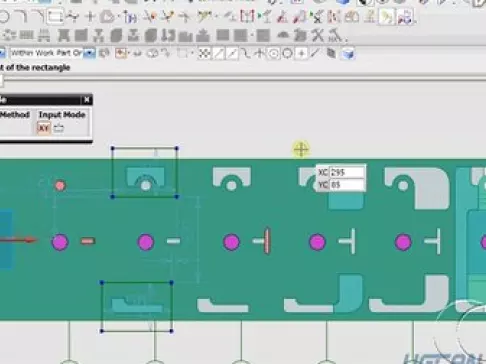
Task: Click into the YC coordinate field
Action: point(346,185)
